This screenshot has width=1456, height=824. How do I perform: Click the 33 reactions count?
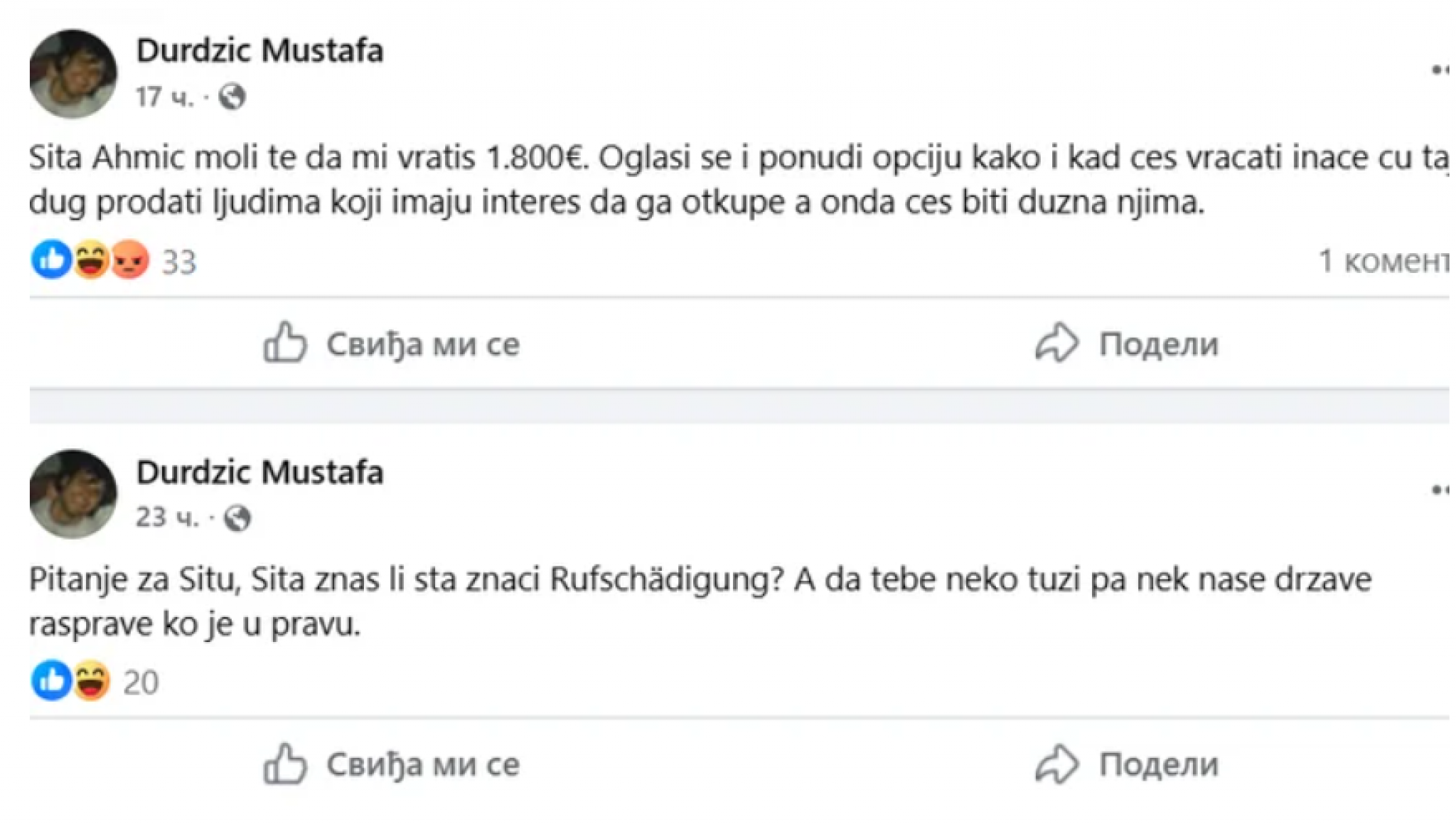178,262
